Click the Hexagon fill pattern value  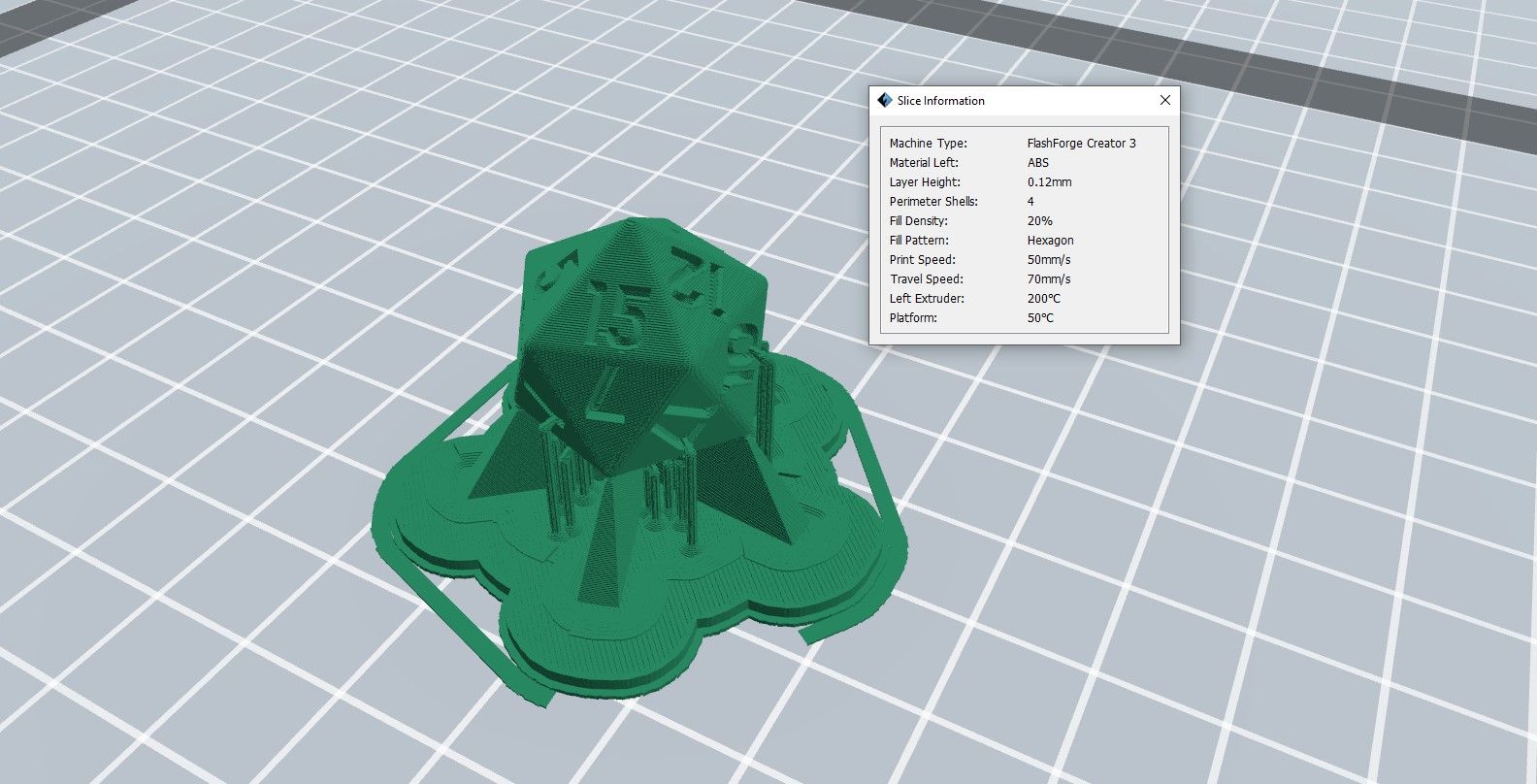coord(1050,241)
